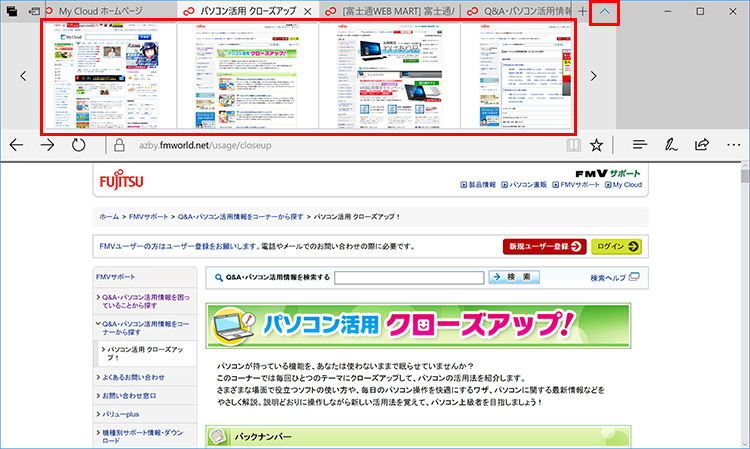Click the Forward navigation arrow

(x=47, y=145)
